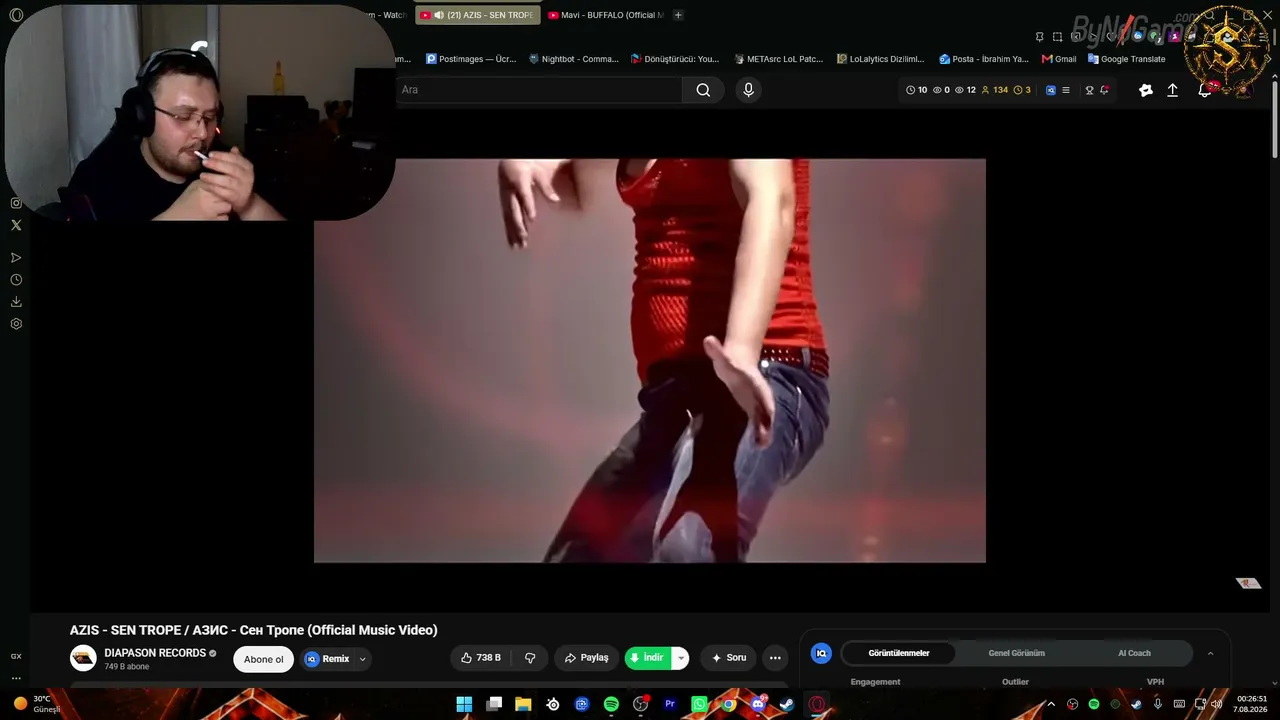The height and width of the screenshot is (720, 1280).
Task: Open History from the Opera sidebar clock
Action: 16,280
